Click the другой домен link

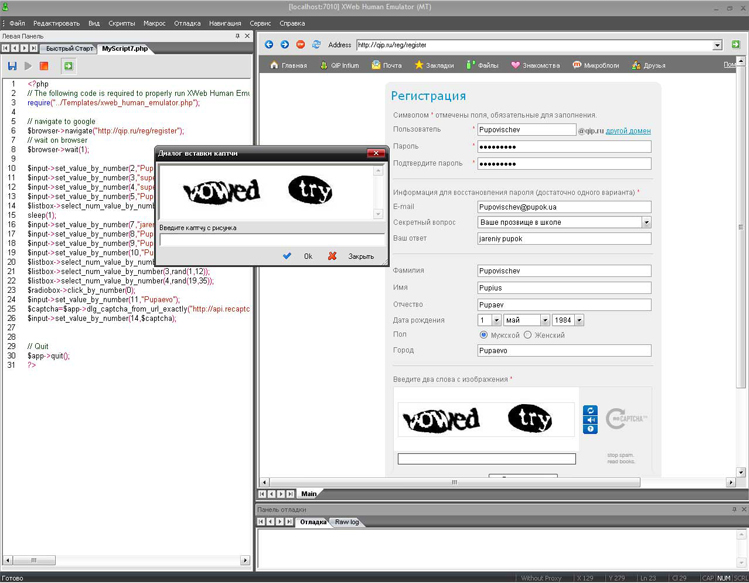[628, 130]
